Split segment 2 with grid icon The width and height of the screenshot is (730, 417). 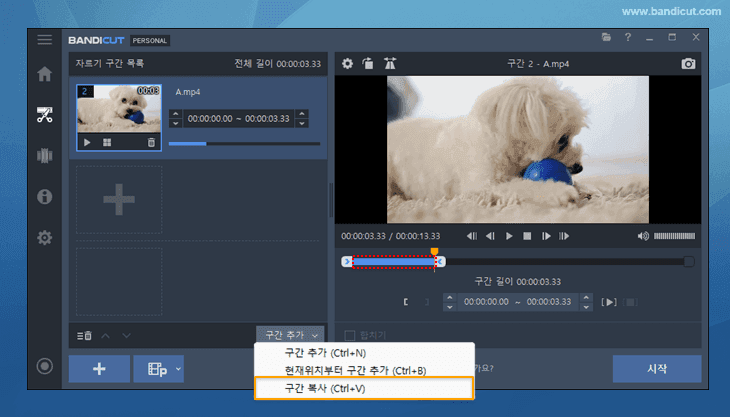(x=107, y=142)
